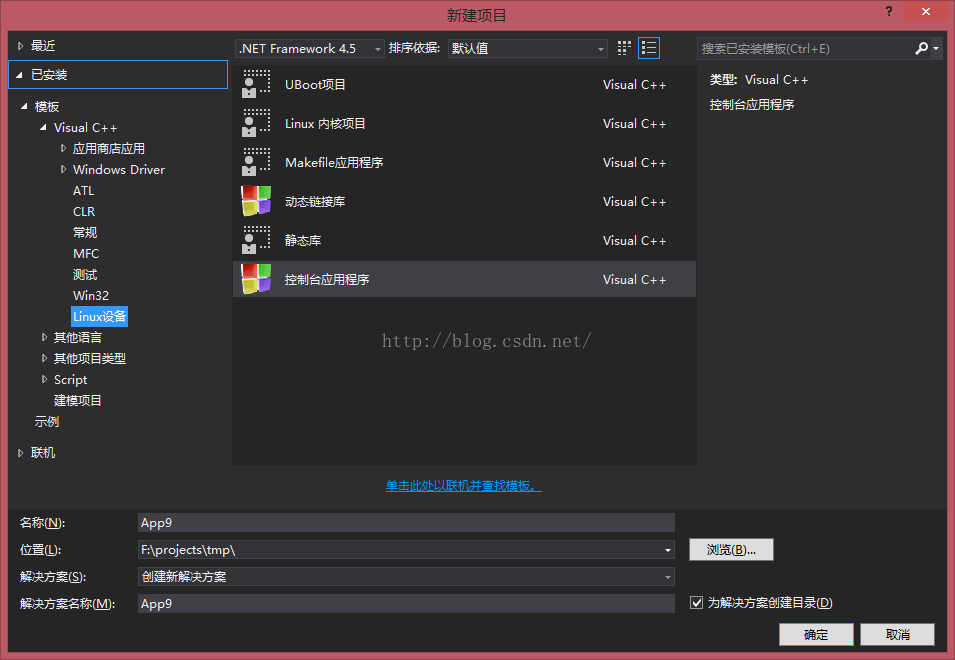Open the 排序依据 默认值 dropdown
This screenshot has height=660, width=955.
tap(527, 49)
